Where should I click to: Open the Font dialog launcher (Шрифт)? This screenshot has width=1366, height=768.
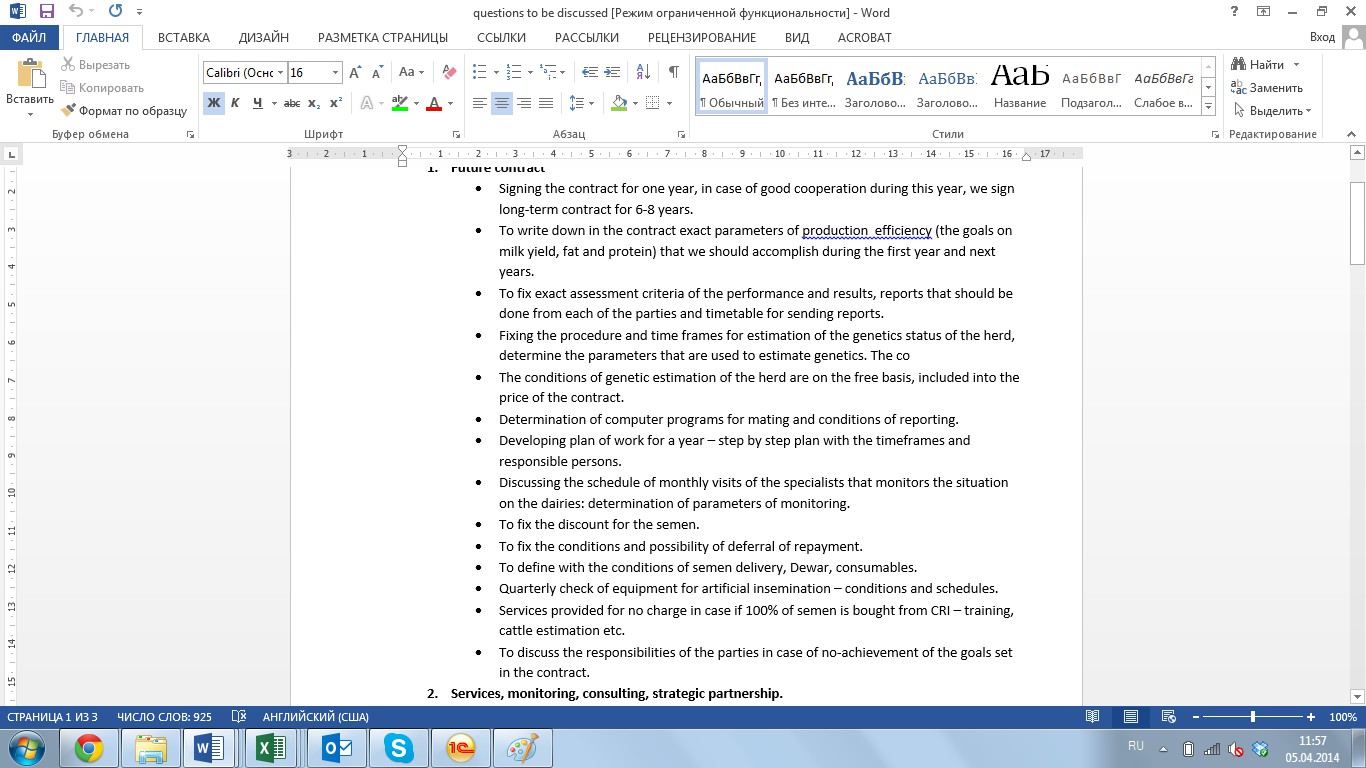tap(456, 134)
